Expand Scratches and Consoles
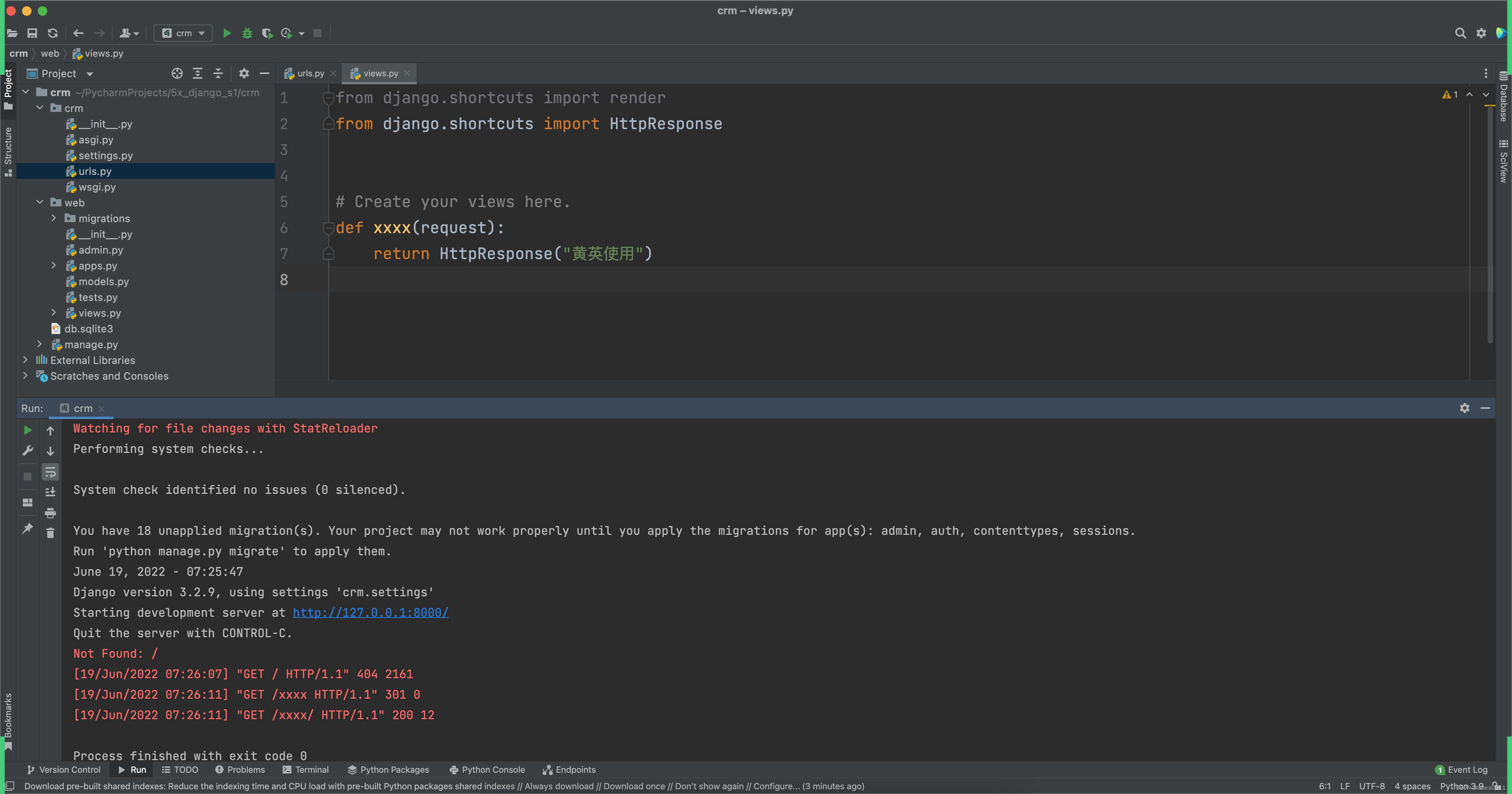 pyautogui.click(x=26, y=376)
